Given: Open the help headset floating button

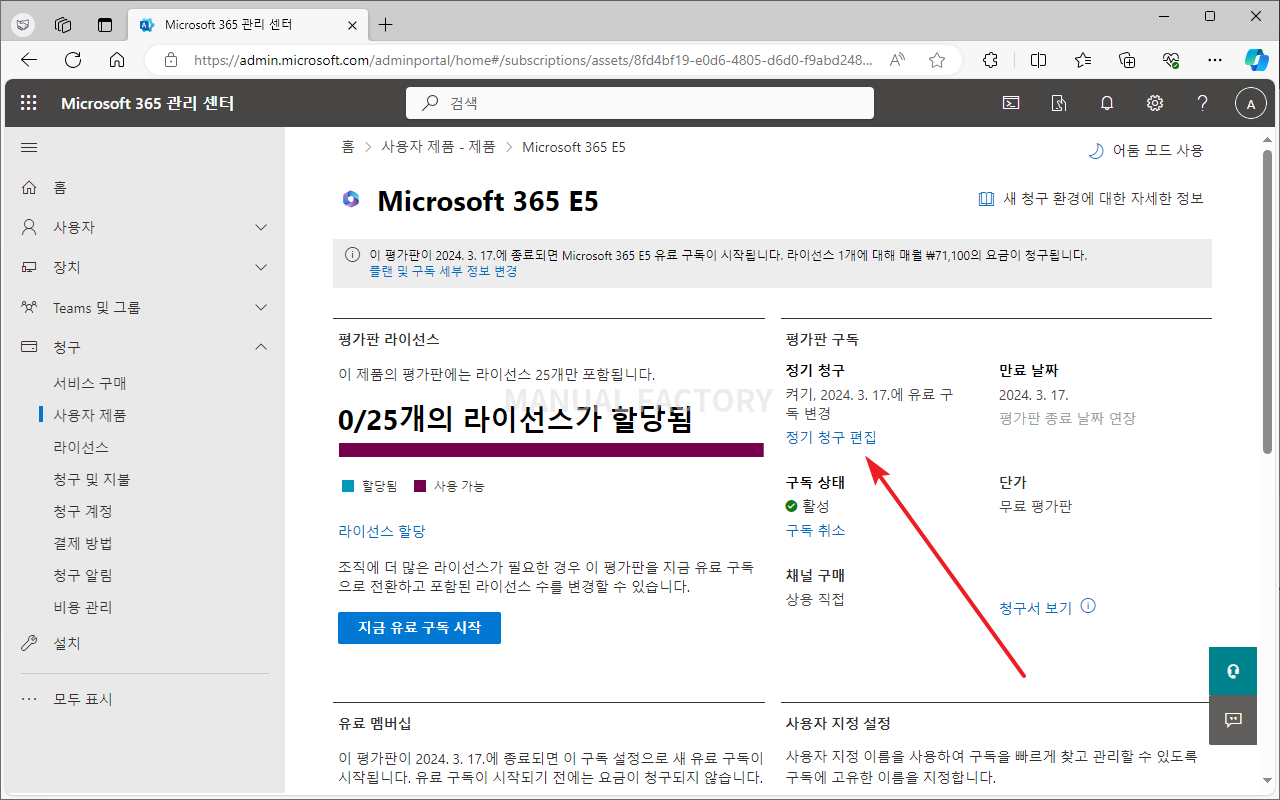Looking at the screenshot, I should pyautogui.click(x=1233, y=671).
